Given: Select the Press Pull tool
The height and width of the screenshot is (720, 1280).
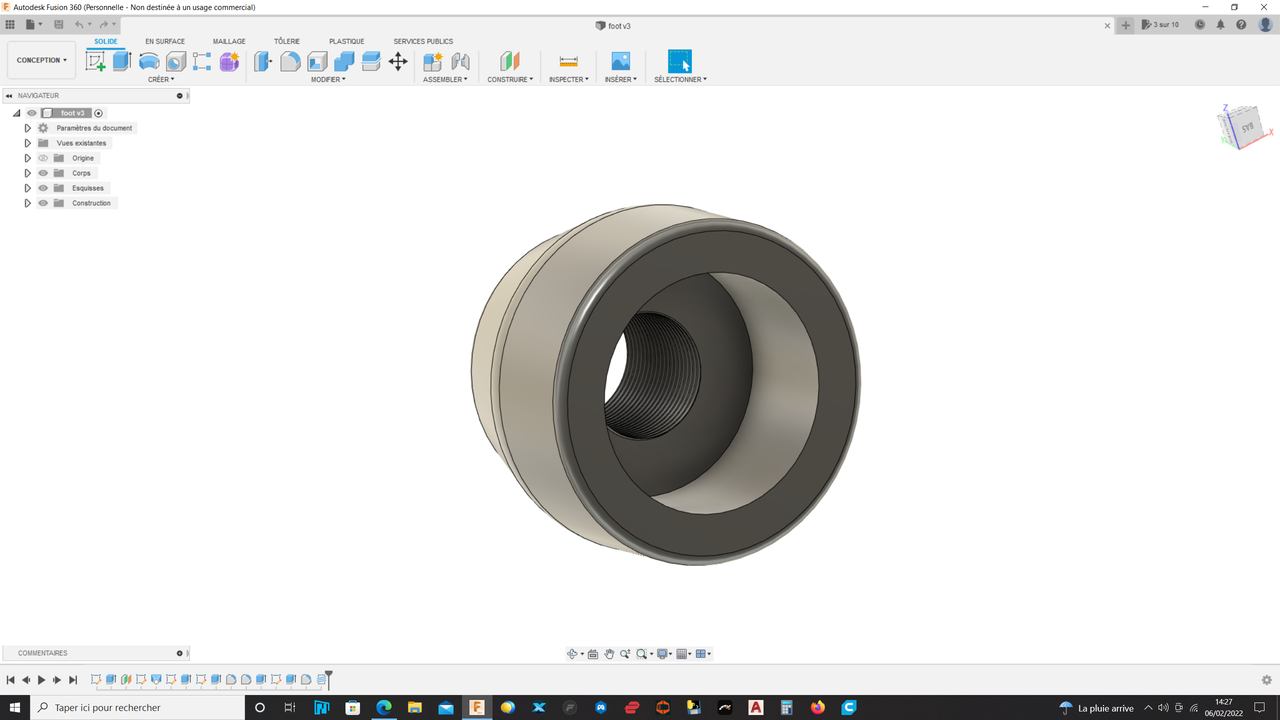Looking at the screenshot, I should point(263,61).
